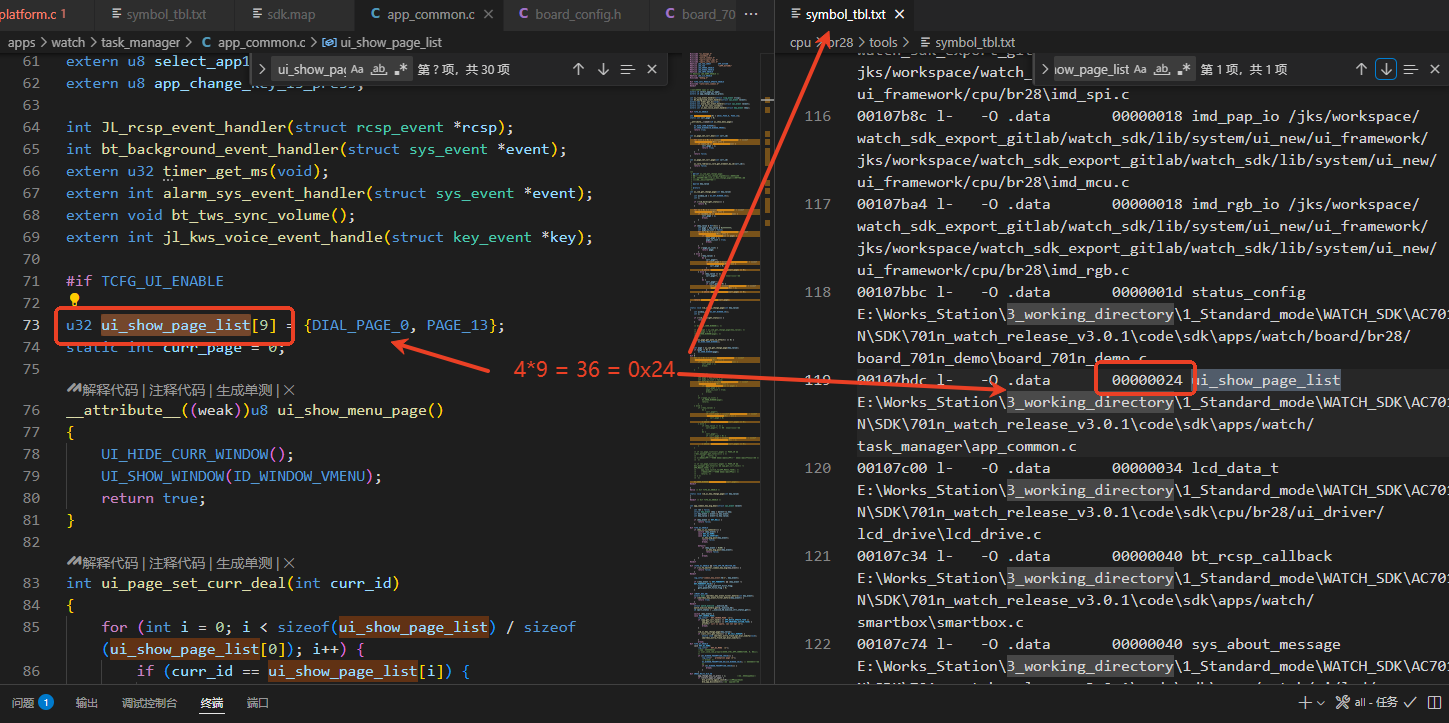Click the lightbulb code action icon
Screen dimensions: 1449x723
pos(74,300)
